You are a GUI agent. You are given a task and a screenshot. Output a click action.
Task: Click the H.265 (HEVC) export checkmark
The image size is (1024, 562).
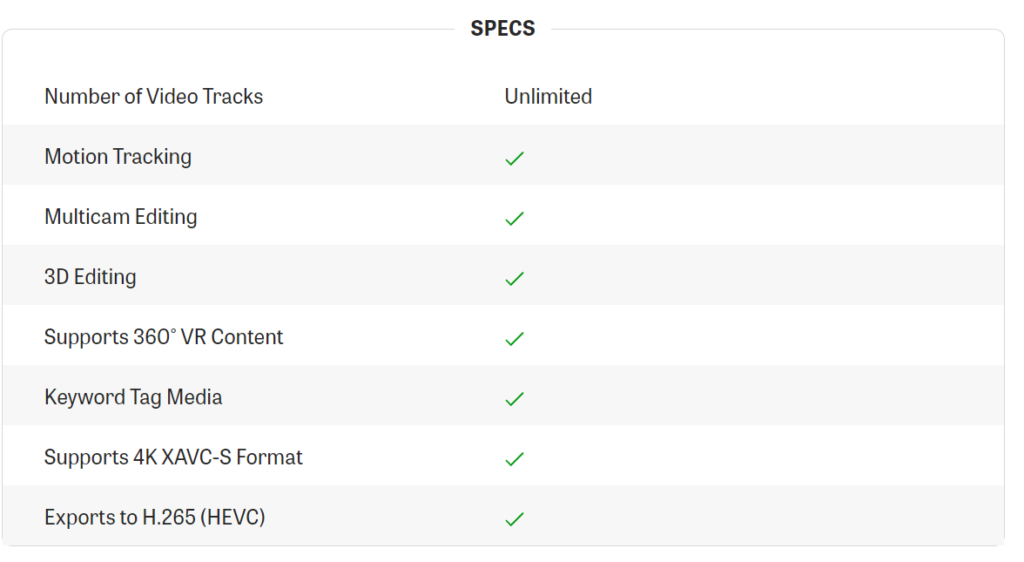(515, 519)
